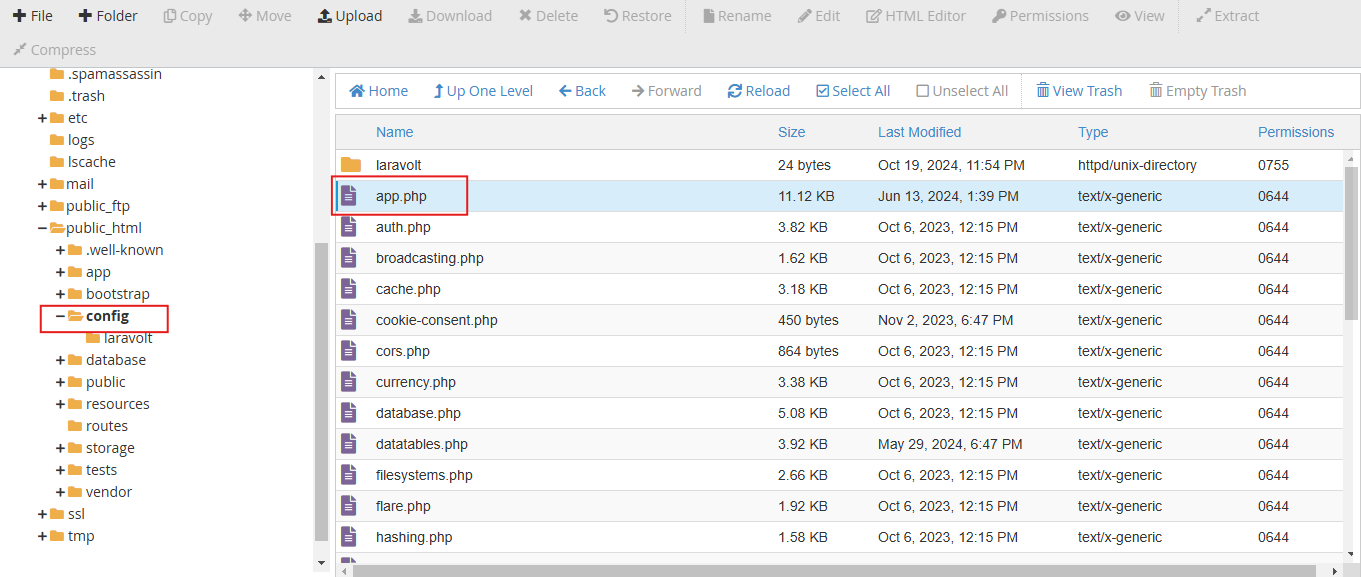Click the Unselect All checkbox
The width and height of the screenshot is (1361, 577).
[923, 91]
